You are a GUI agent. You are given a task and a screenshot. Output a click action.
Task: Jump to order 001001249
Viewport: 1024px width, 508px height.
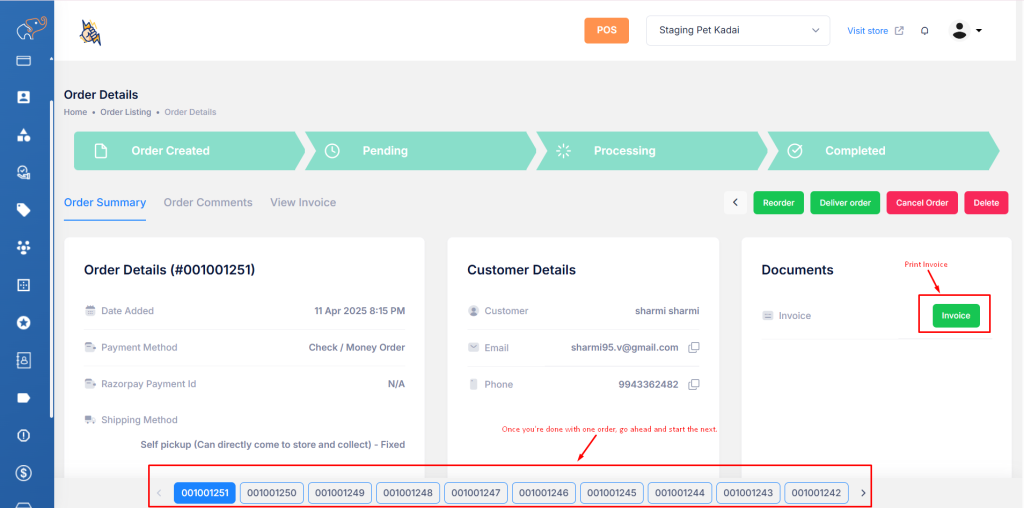[340, 493]
